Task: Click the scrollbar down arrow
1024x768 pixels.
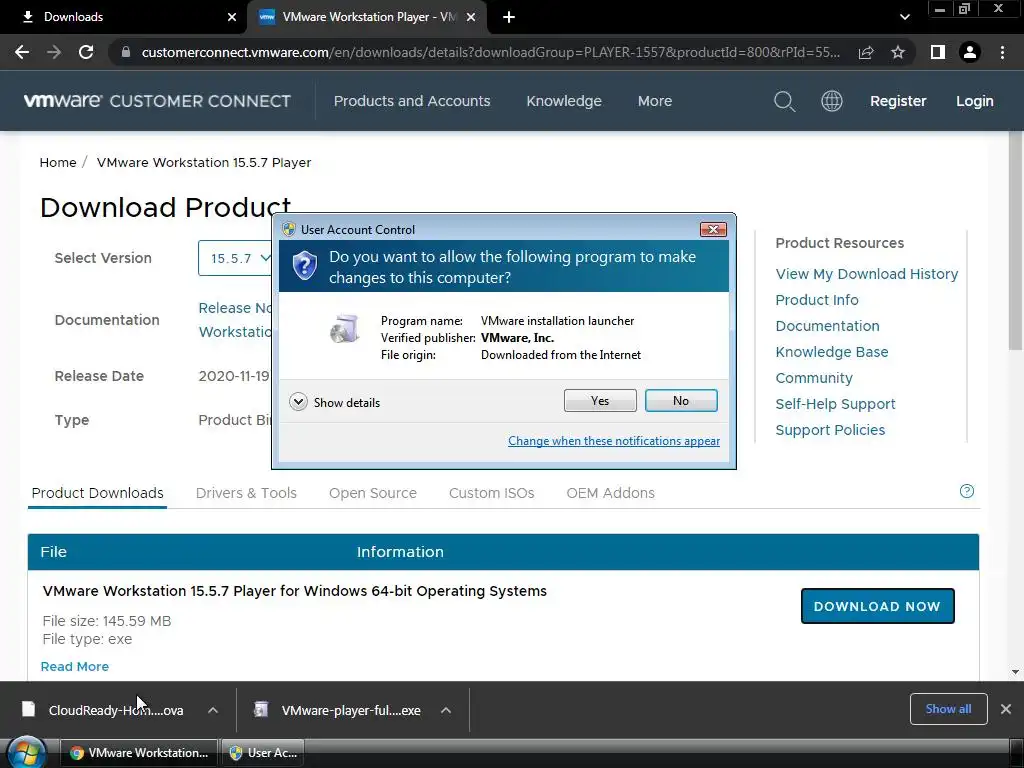Action: (1016, 672)
